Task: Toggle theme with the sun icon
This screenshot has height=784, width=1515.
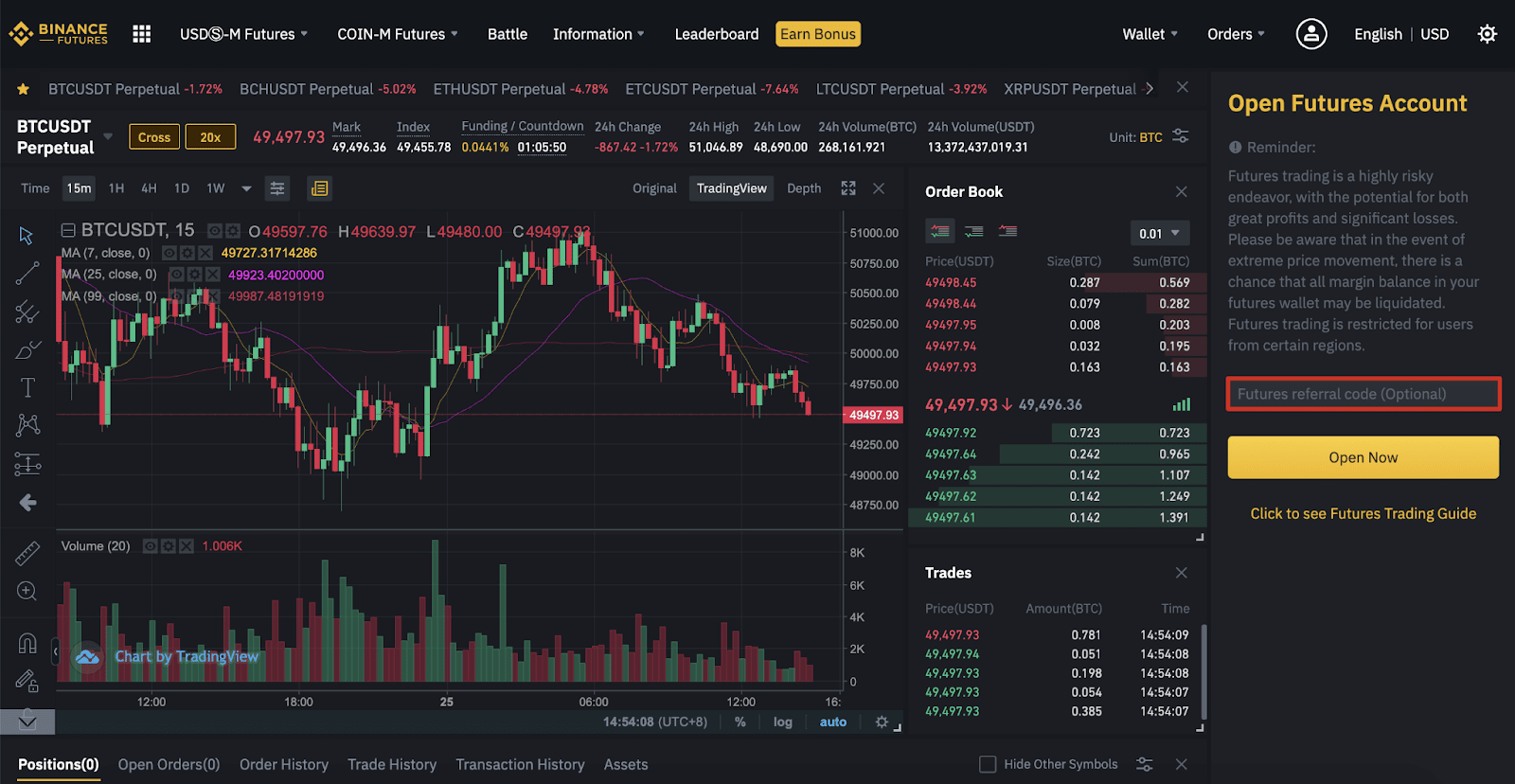Action: click(x=1488, y=34)
